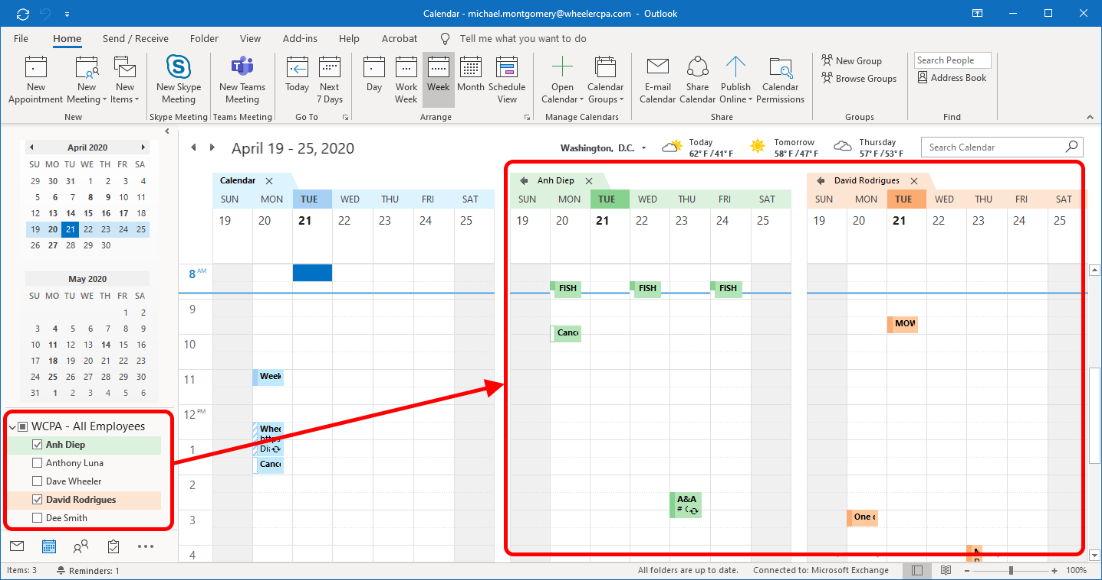
Task: Close the David Rodrigues calendar tab
Action: [914, 181]
